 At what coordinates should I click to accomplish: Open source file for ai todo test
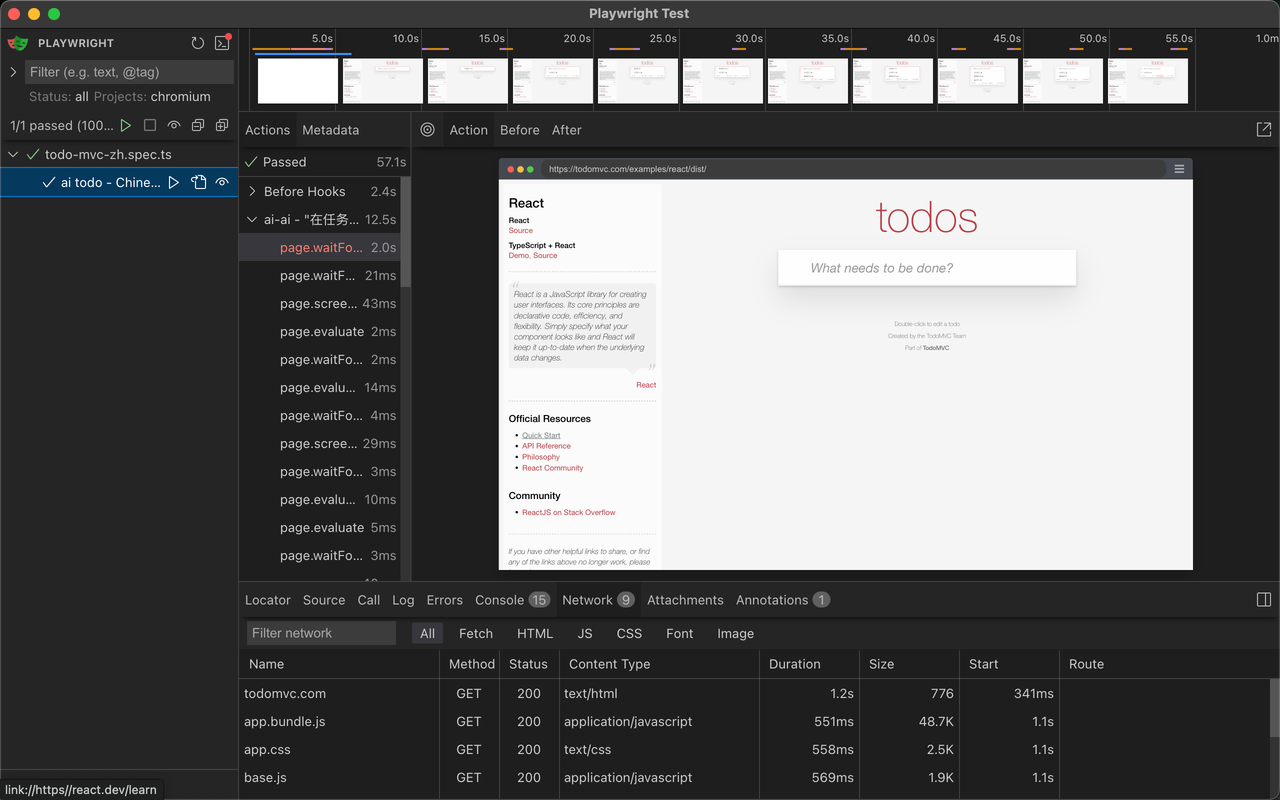pyautogui.click(x=198, y=183)
